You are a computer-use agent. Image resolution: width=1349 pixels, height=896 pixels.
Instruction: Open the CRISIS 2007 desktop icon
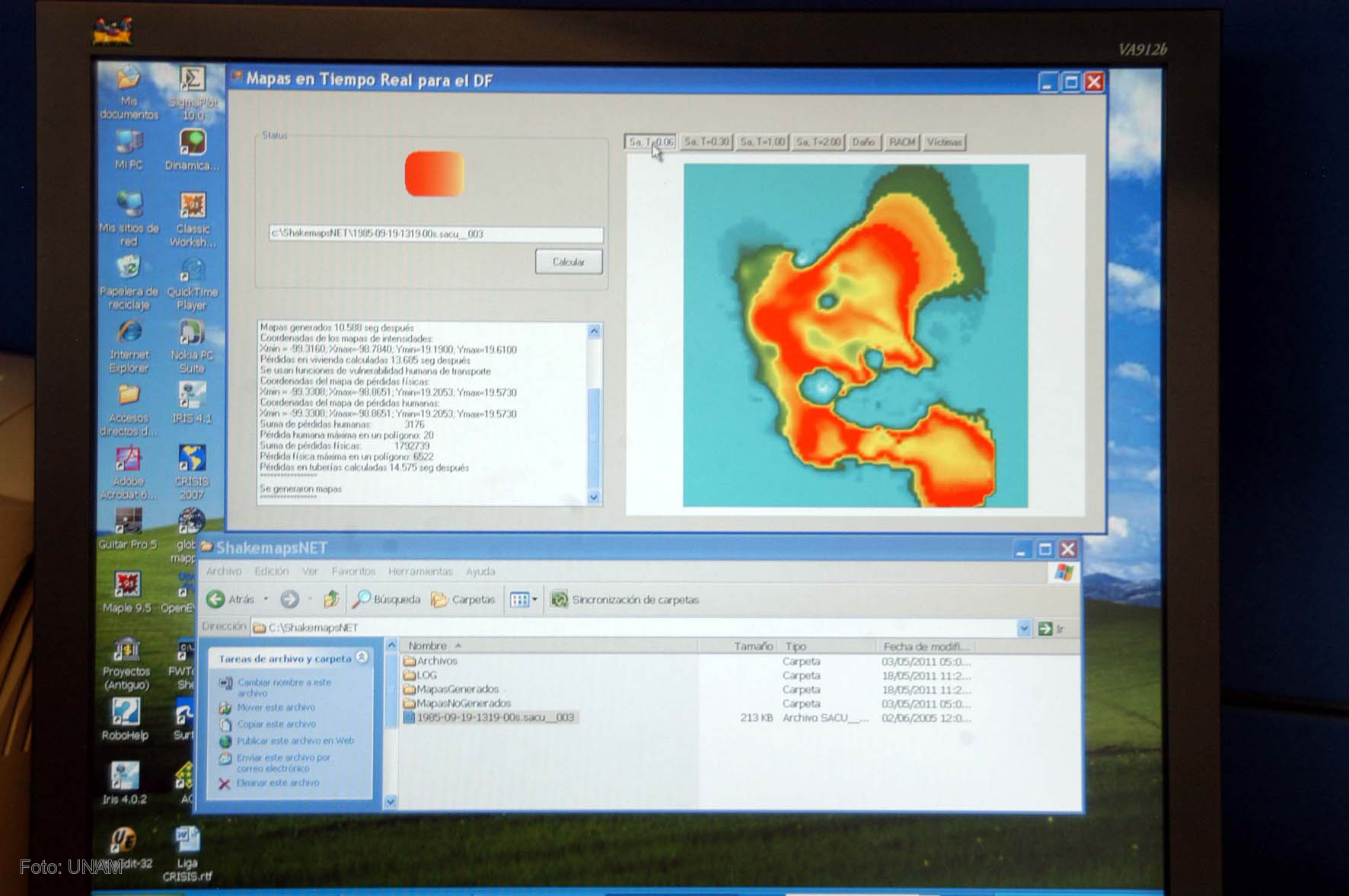pyautogui.click(x=192, y=459)
